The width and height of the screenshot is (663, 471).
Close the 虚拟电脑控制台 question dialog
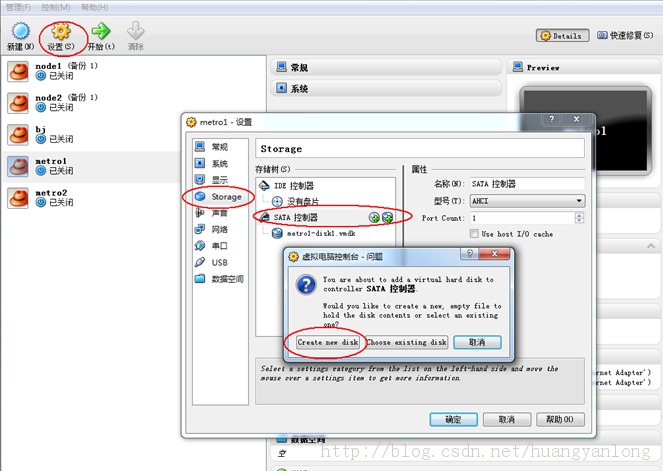coord(494,254)
